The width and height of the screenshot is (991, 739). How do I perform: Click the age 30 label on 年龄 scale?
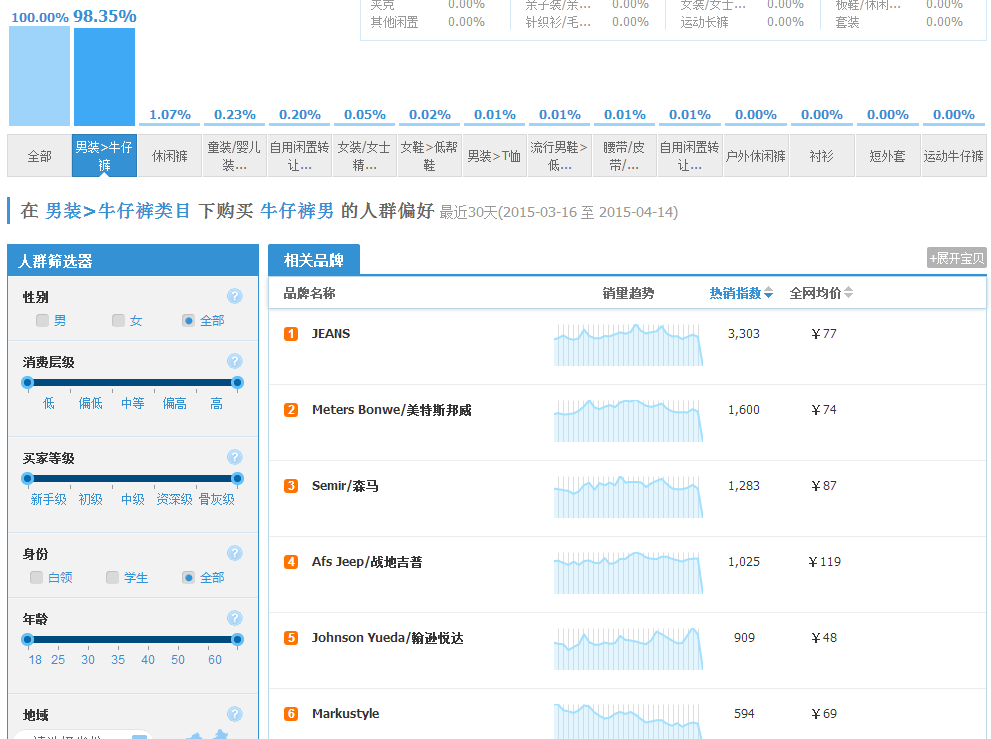[x=88, y=659]
